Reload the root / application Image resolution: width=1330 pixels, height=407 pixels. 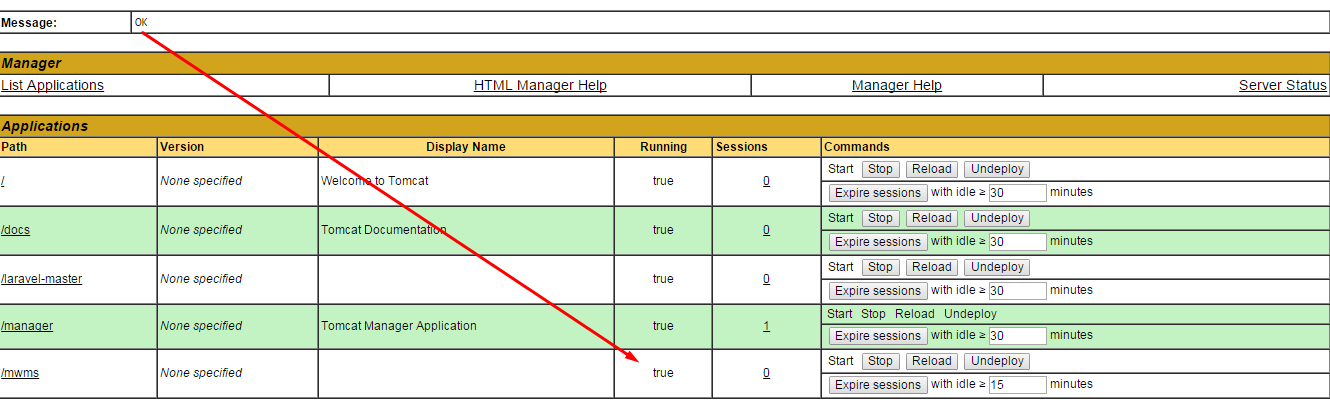[x=931, y=169]
